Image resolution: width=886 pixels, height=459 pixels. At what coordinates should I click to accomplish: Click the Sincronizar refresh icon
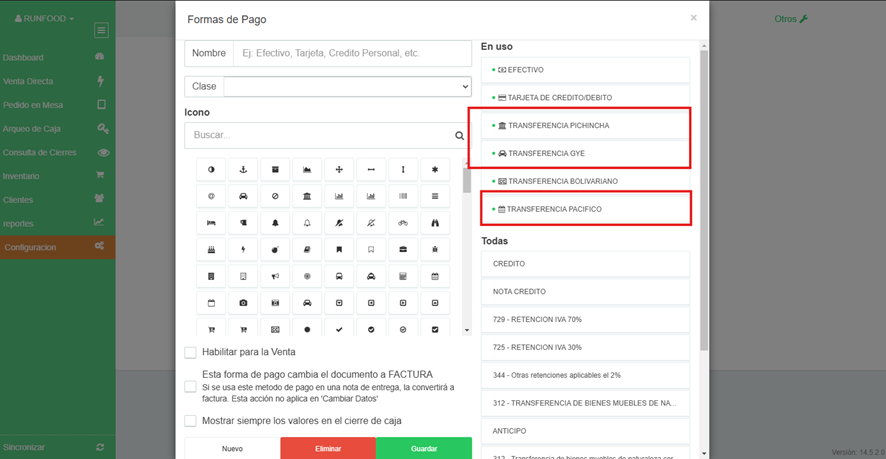pos(101,447)
